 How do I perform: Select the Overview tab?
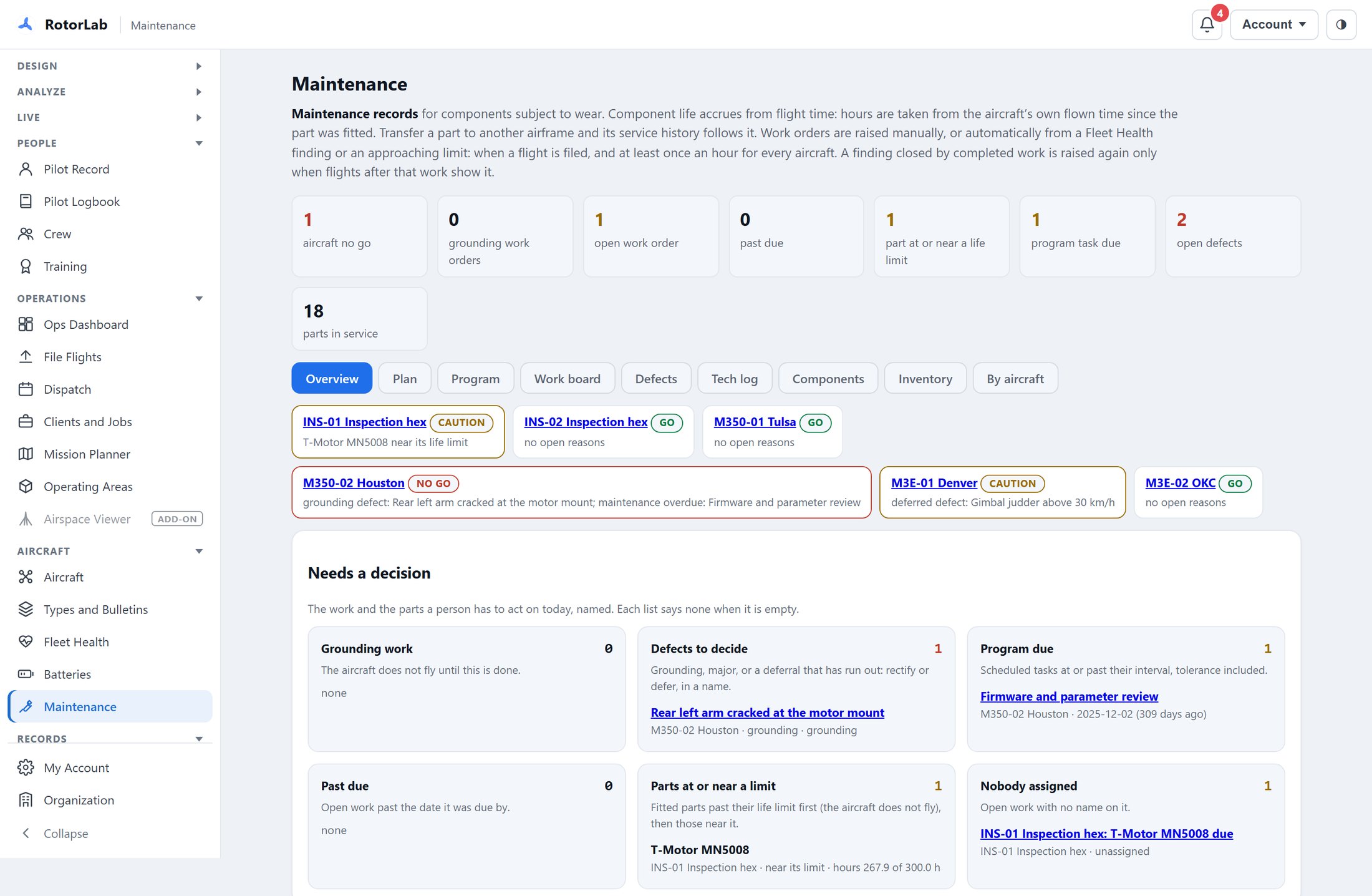[332, 378]
